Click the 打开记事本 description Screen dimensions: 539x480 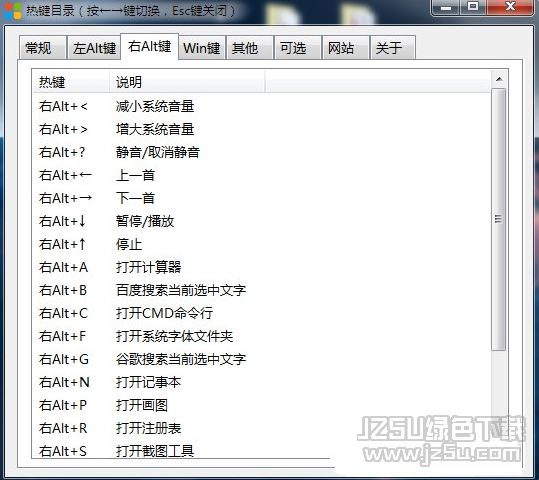pyautogui.click(x=148, y=382)
